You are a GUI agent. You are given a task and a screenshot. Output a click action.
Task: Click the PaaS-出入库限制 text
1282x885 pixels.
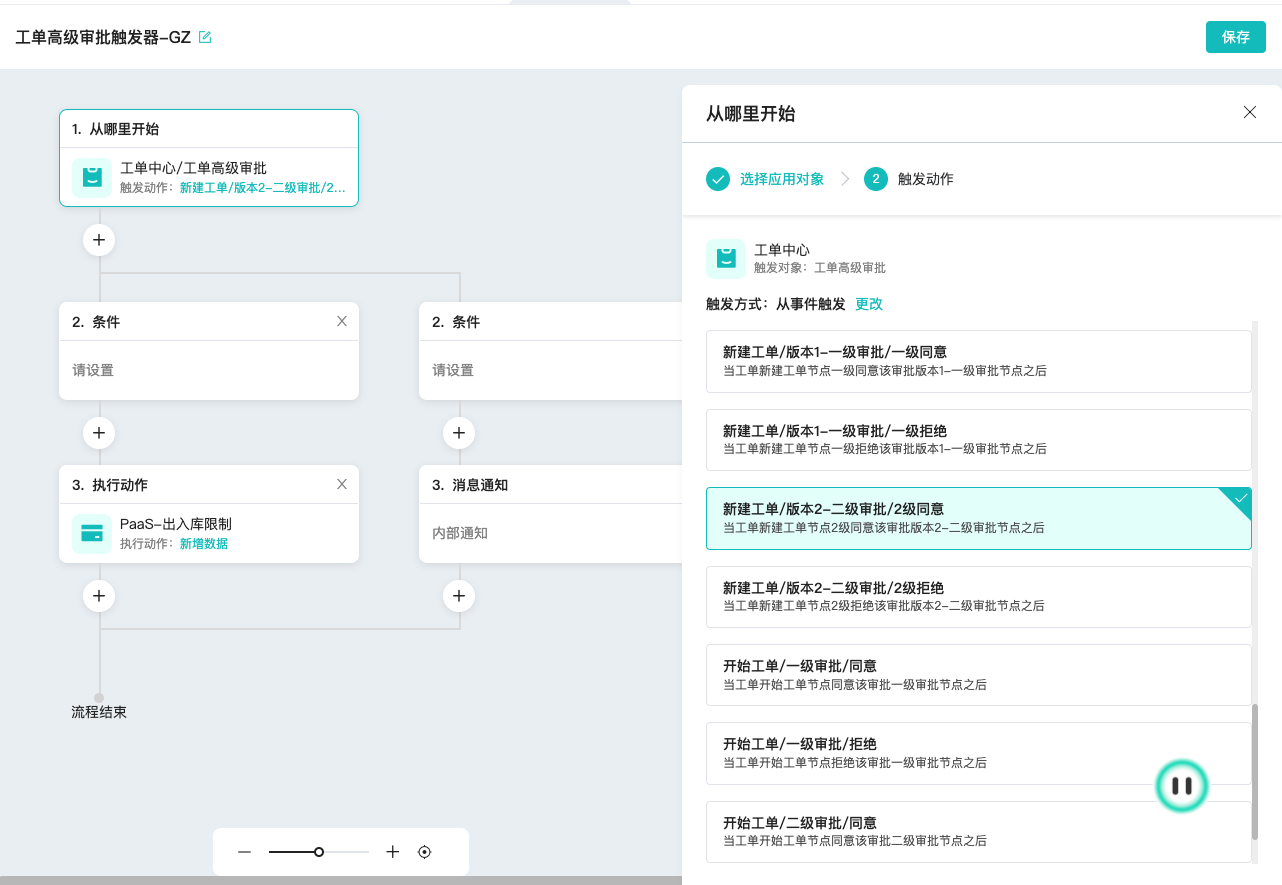(x=176, y=524)
